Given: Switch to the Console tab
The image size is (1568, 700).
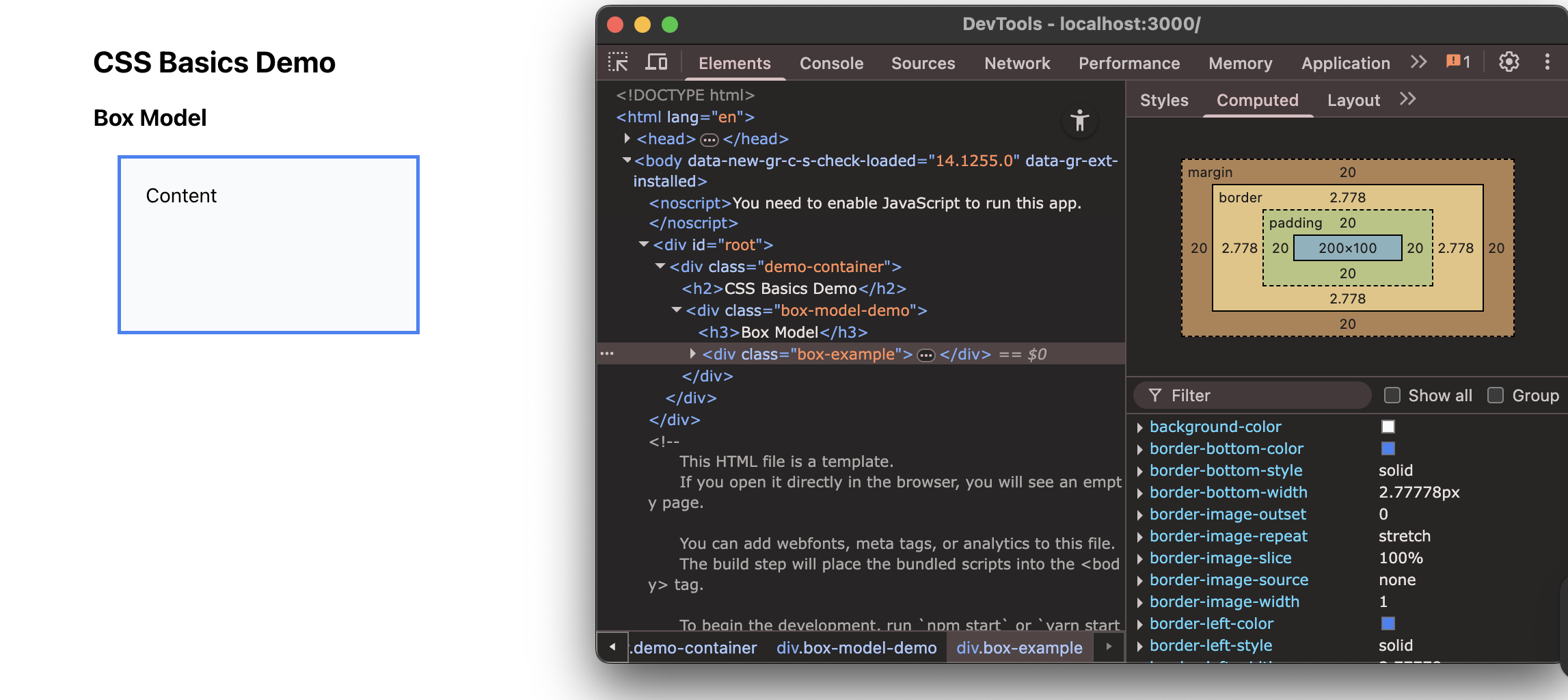Looking at the screenshot, I should click(x=831, y=64).
